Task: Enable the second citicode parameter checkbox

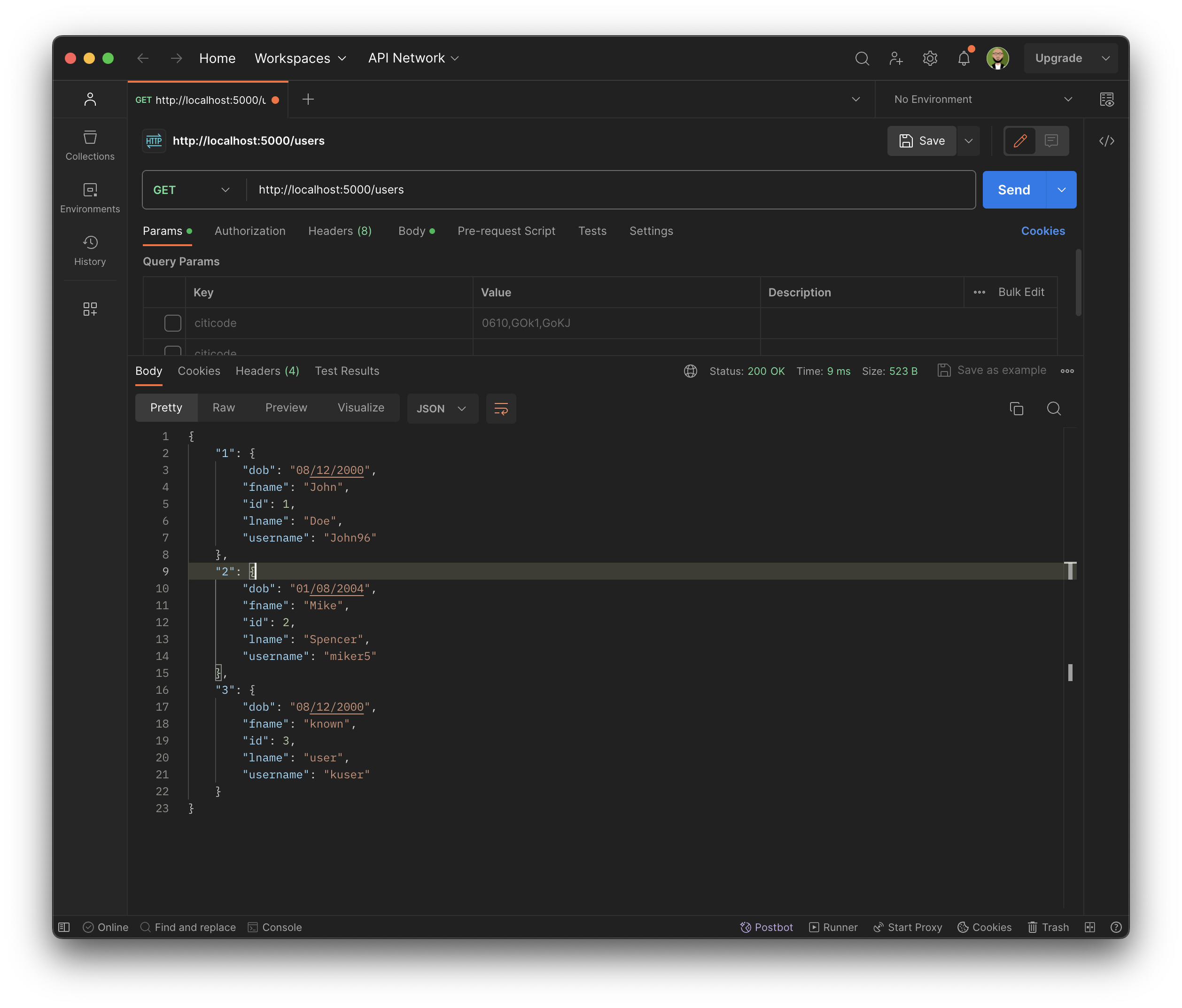Action: point(173,351)
